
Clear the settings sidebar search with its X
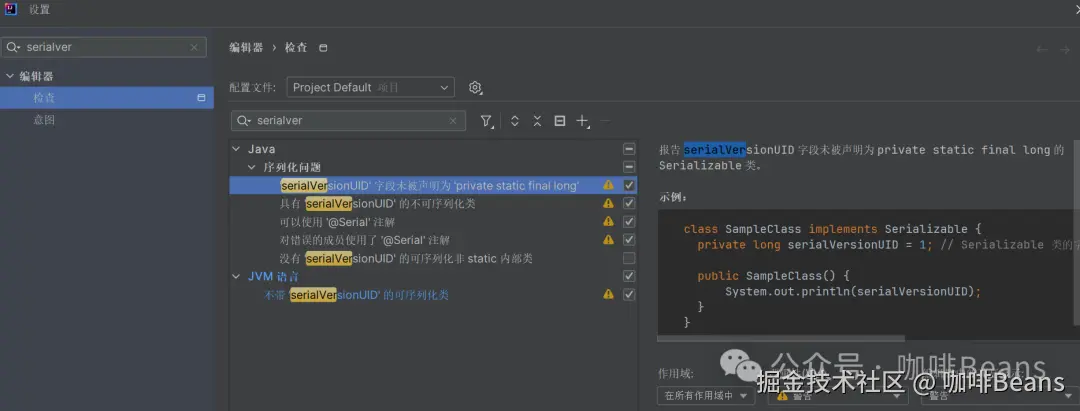tap(194, 47)
